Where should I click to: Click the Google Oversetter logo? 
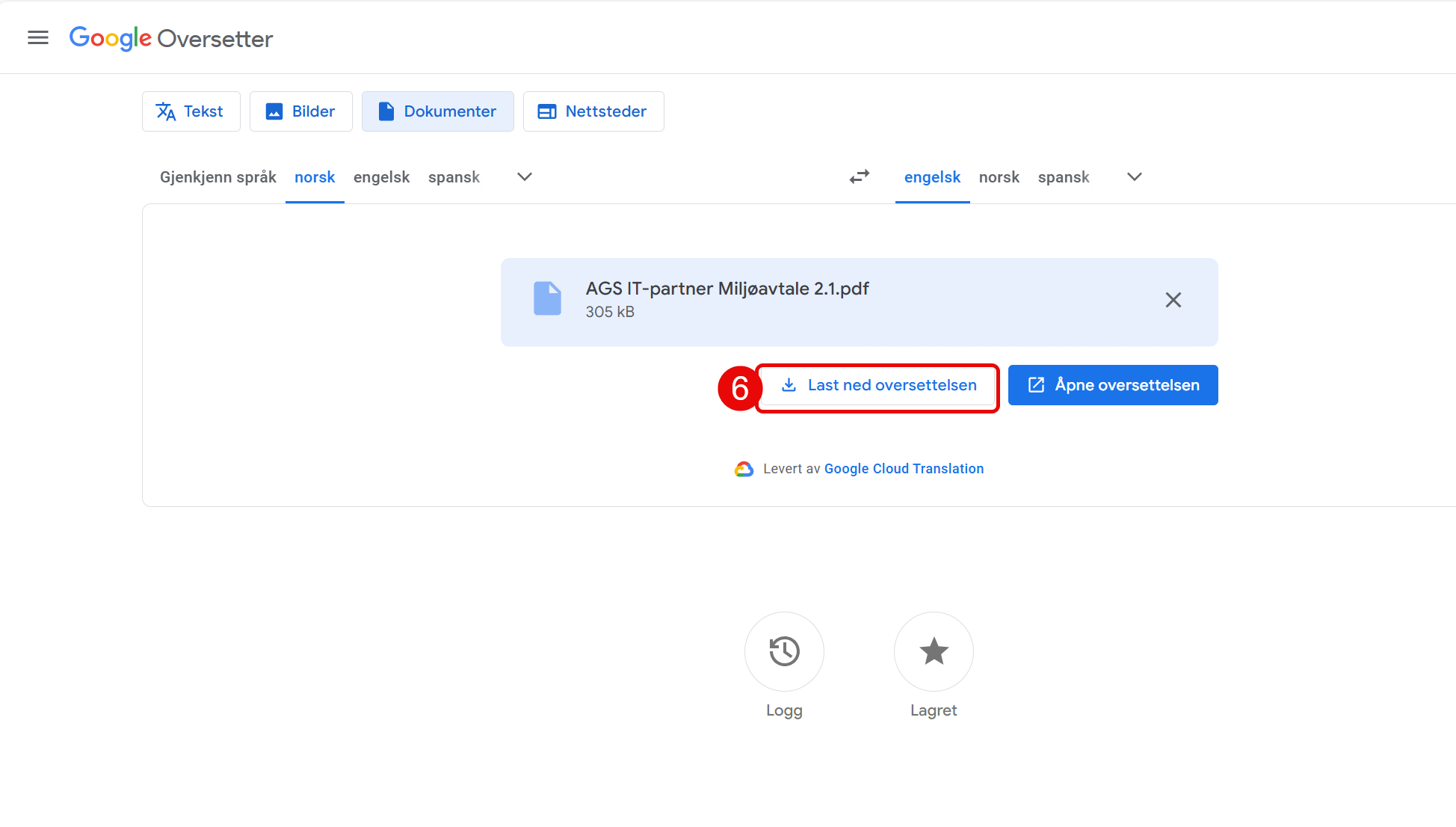pos(171,38)
